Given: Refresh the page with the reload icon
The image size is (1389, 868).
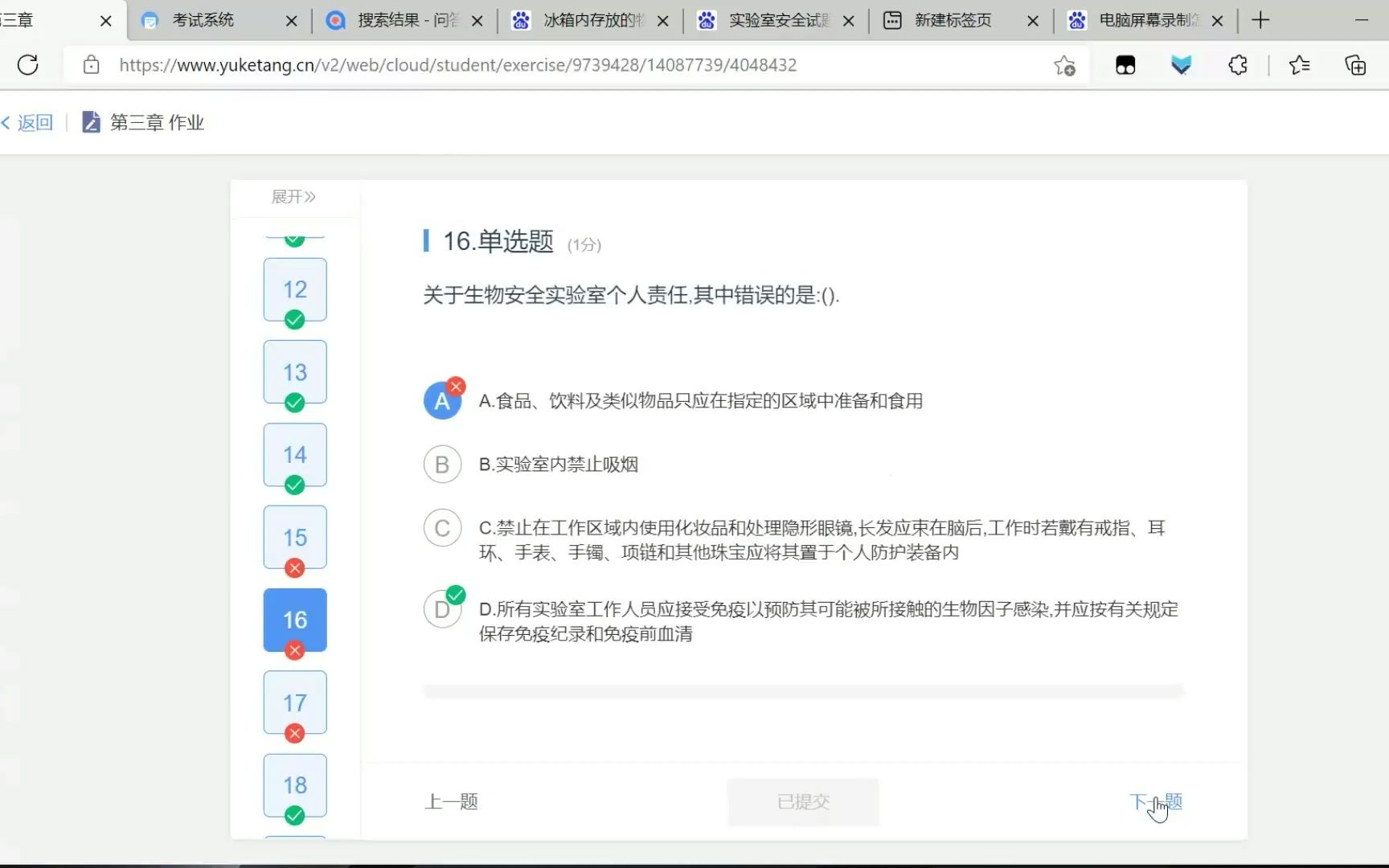Looking at the screenshot, I should tap(28, 64).
